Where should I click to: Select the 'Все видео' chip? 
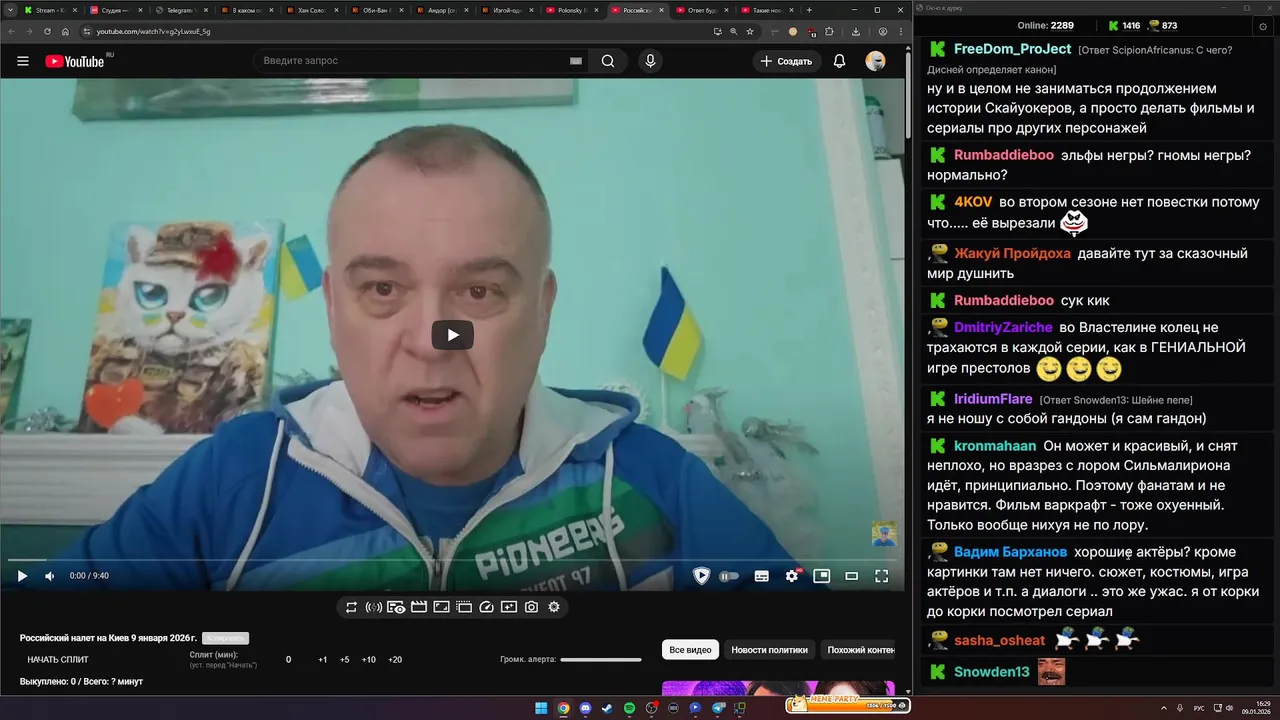click(690, 650)
